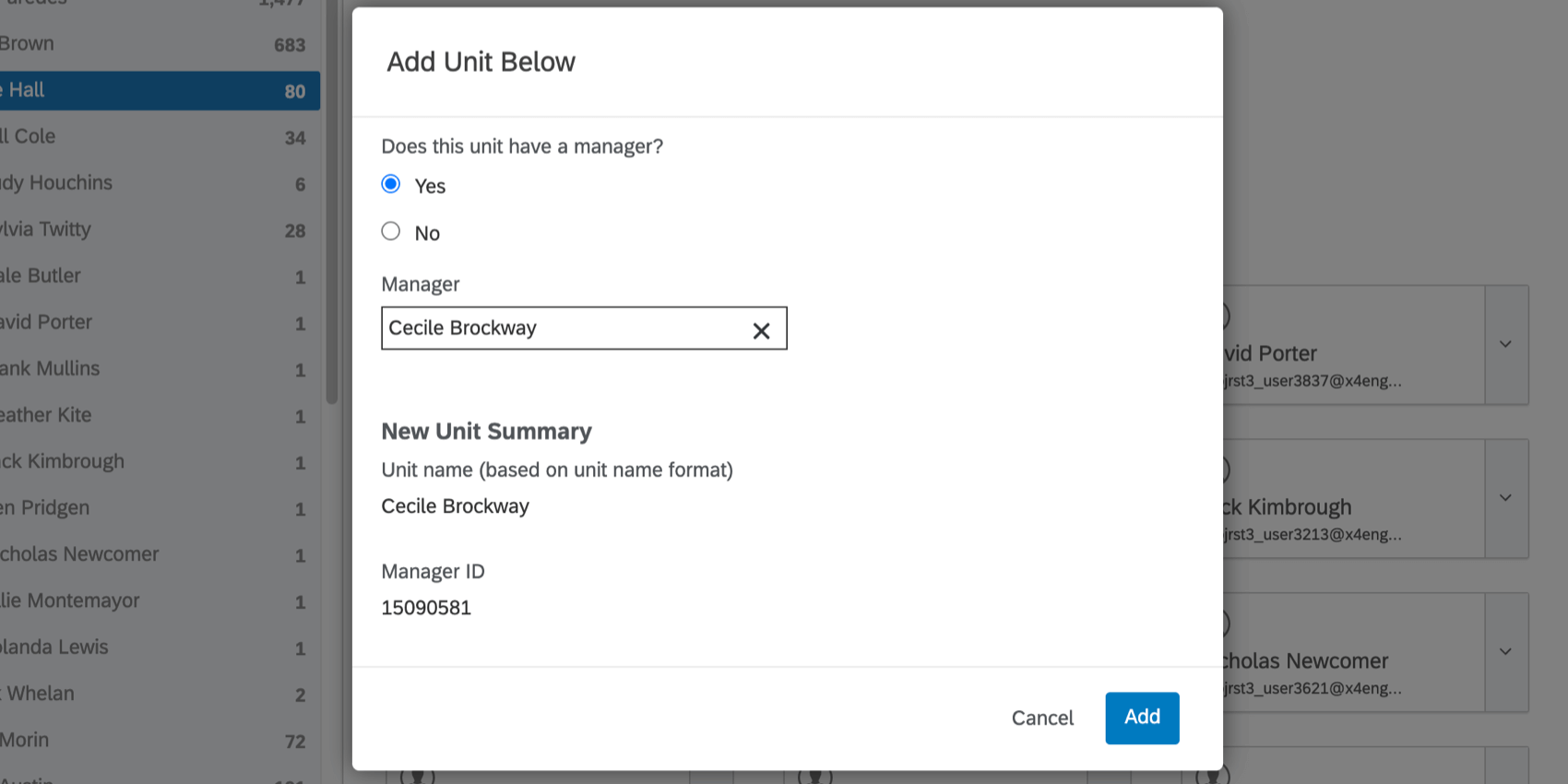1568x784 pixels.
Task: Click the sidebar vertical scrollbar
Action: (332, 231)
